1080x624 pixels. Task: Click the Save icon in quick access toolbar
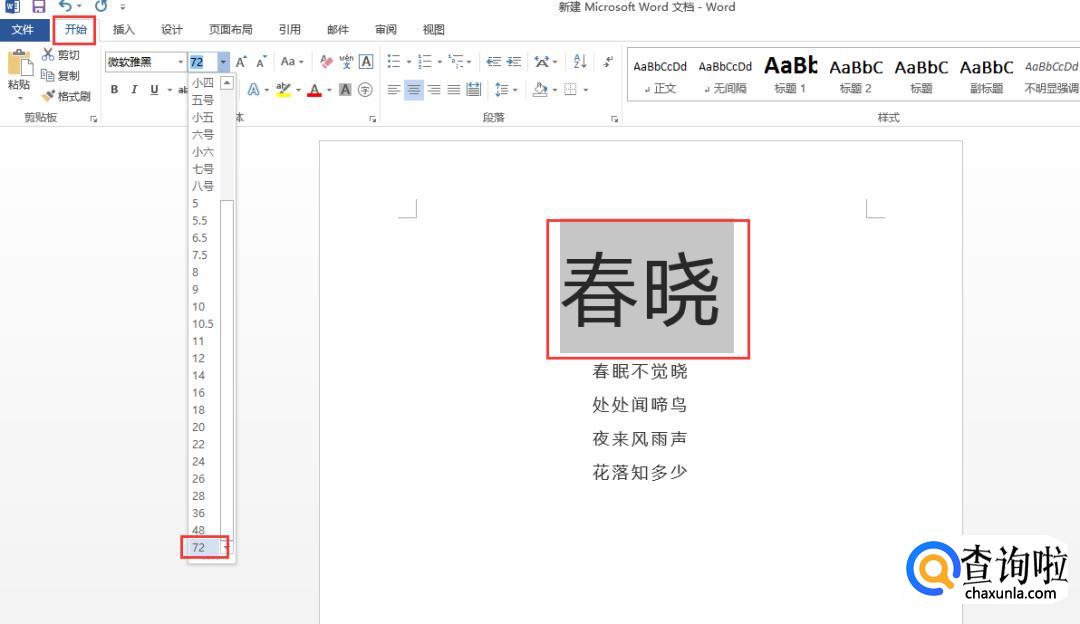click(39, 7)
